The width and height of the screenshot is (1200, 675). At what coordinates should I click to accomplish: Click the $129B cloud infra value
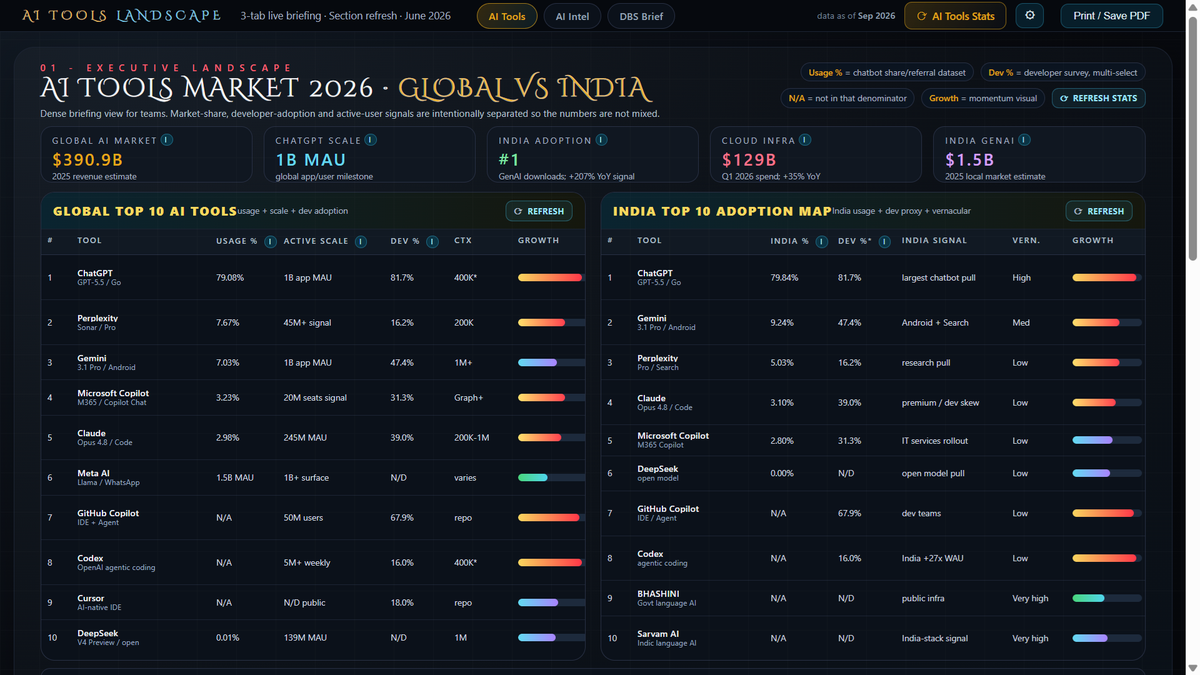[x=749, y=160]
